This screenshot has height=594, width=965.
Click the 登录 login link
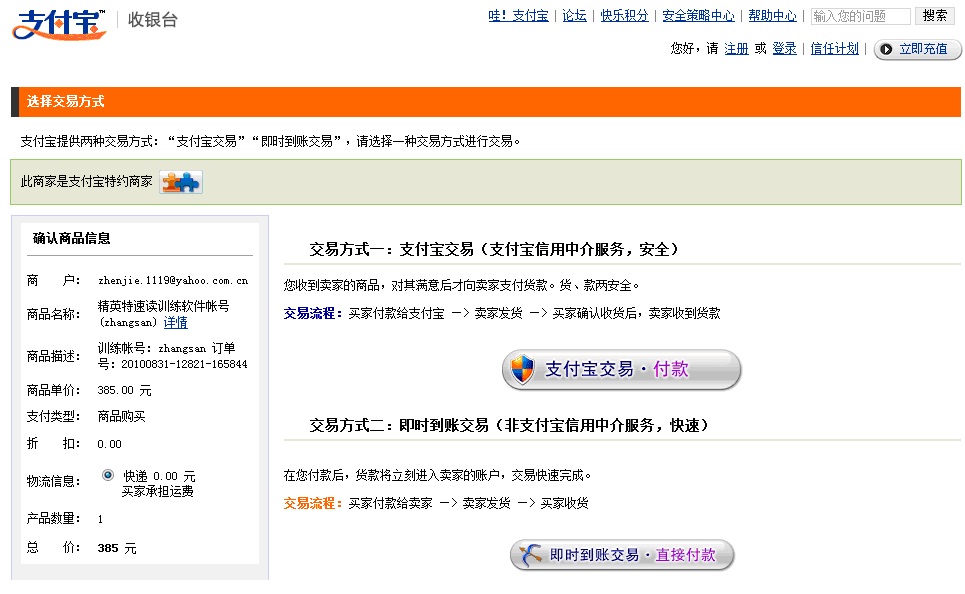pos(784,49)
